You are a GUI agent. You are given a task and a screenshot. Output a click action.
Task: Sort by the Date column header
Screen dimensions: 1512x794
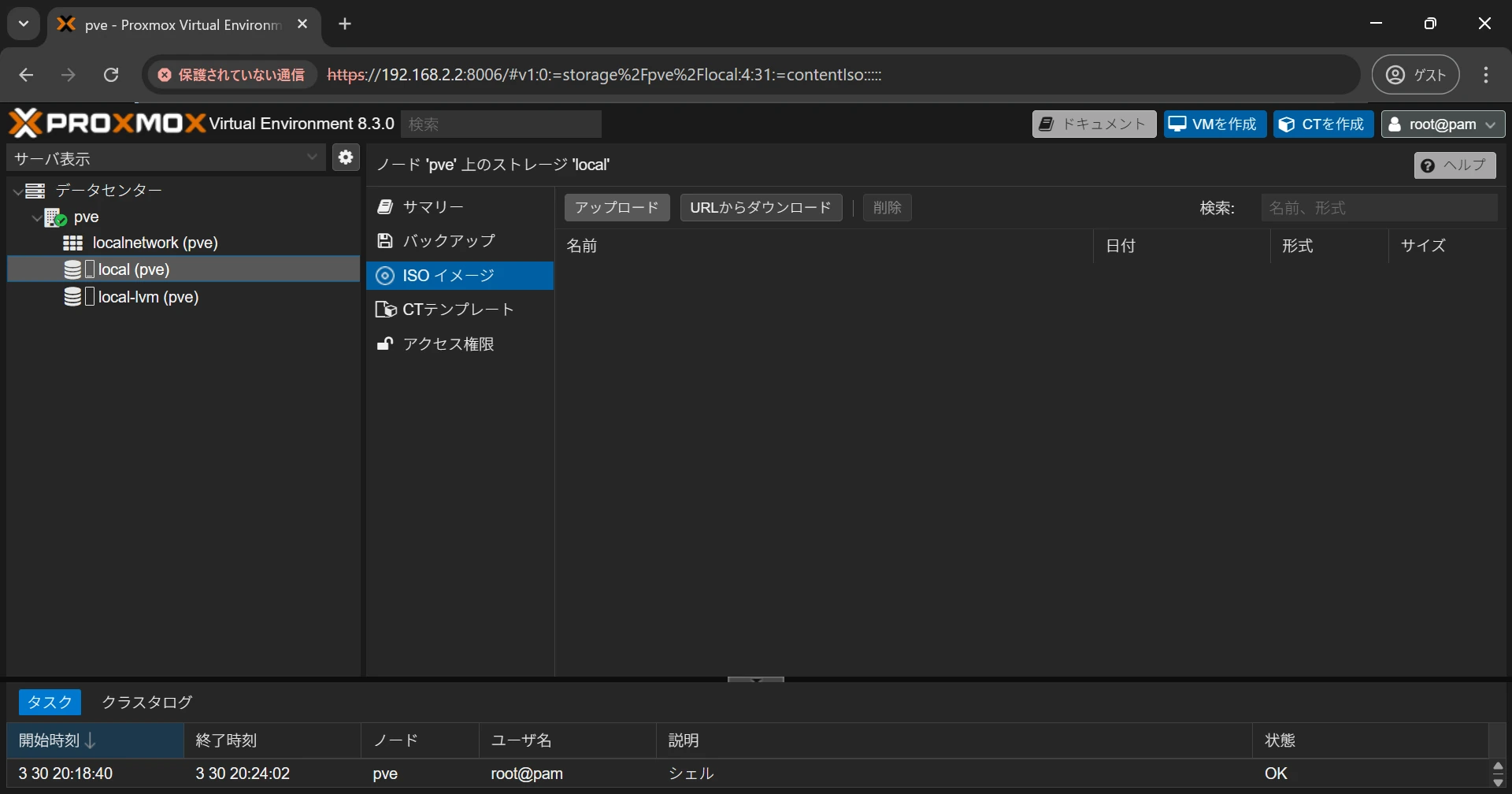tap(1182, 246)
